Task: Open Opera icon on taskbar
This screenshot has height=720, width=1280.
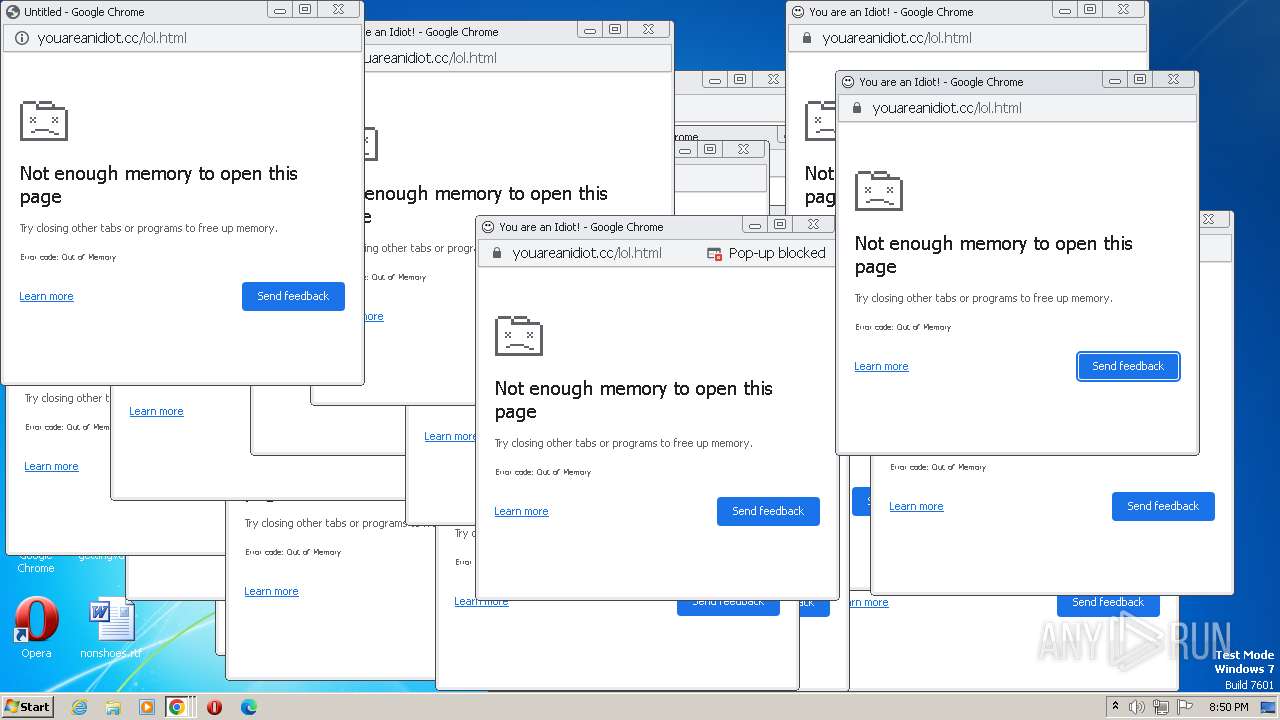Action: 214,707
